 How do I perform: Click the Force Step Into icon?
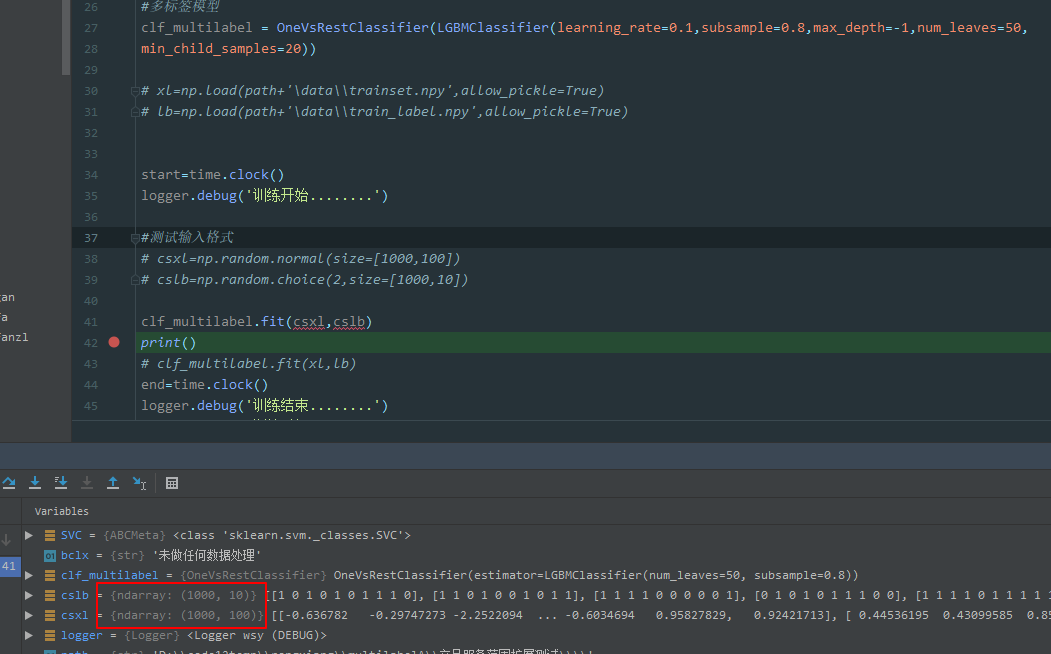(x=87, y=482)
